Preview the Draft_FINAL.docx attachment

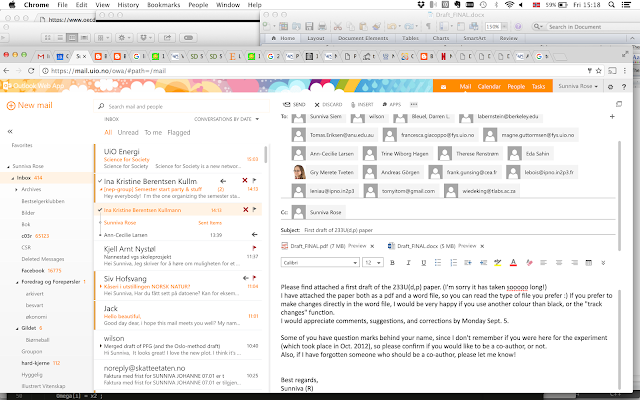(467, 246)
